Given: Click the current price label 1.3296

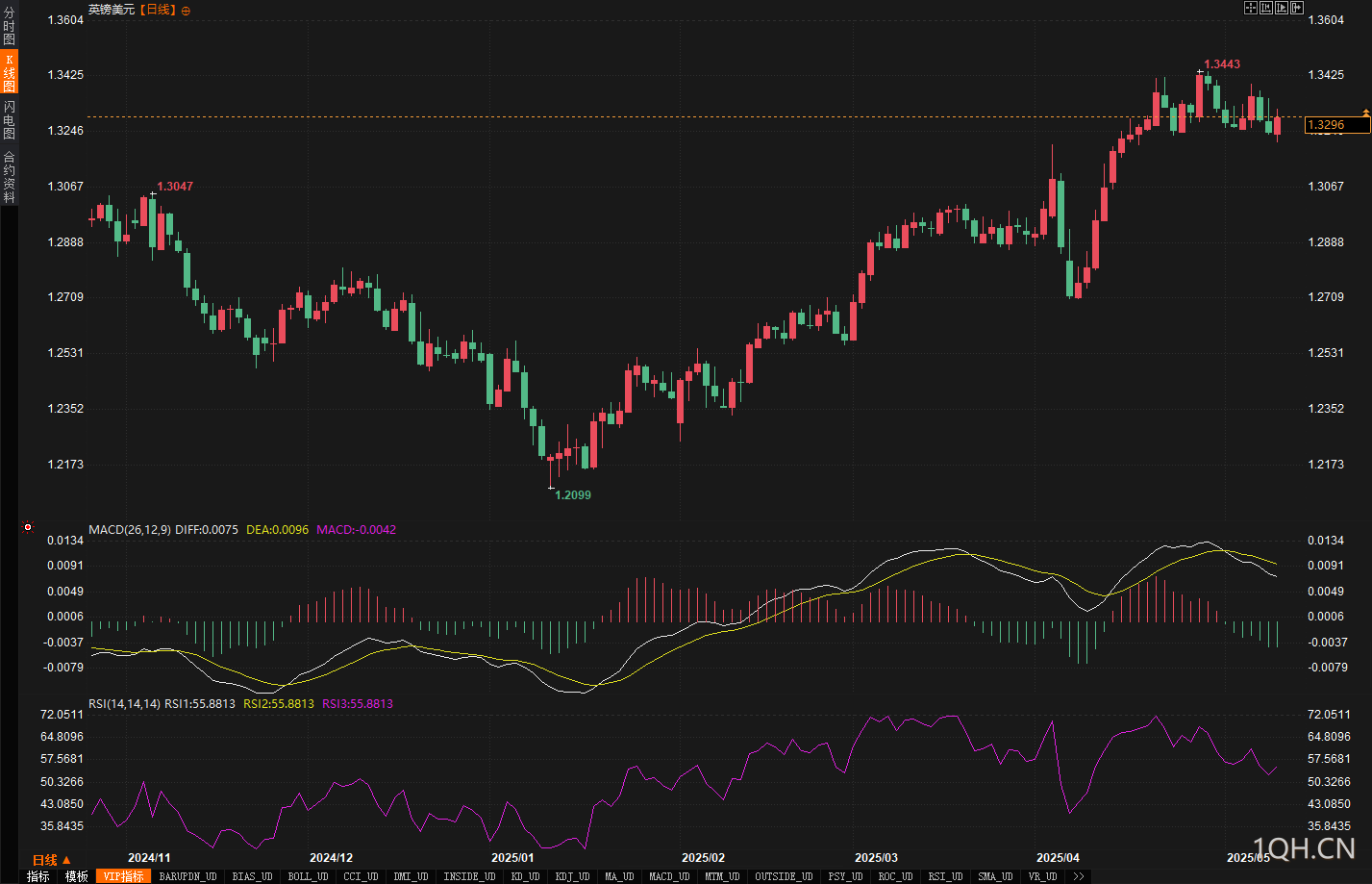Looking at the screenshot, I should tap(1337, 125).
